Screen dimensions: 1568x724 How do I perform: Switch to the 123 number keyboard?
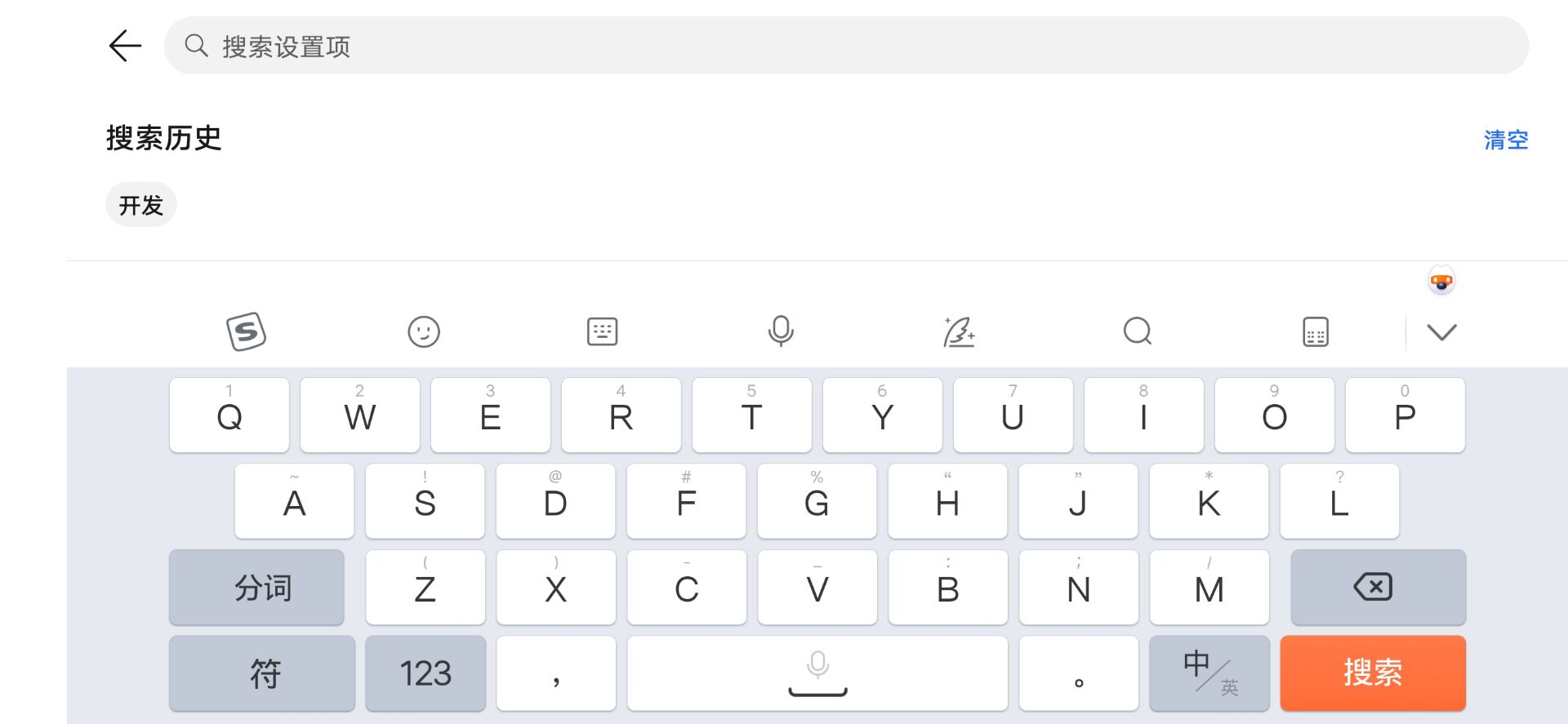tap(425, 673)
